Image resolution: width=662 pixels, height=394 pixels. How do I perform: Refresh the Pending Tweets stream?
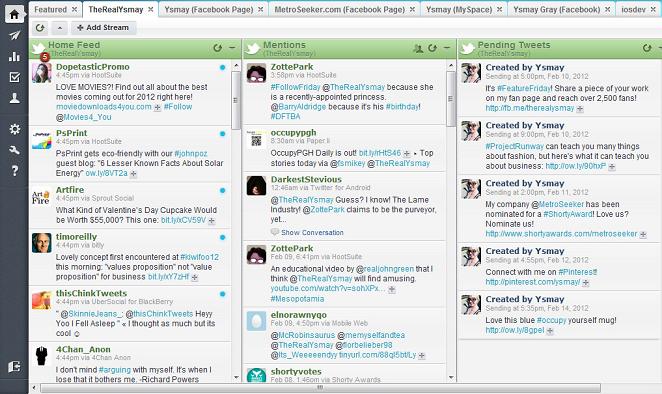(x=647, y=48)
